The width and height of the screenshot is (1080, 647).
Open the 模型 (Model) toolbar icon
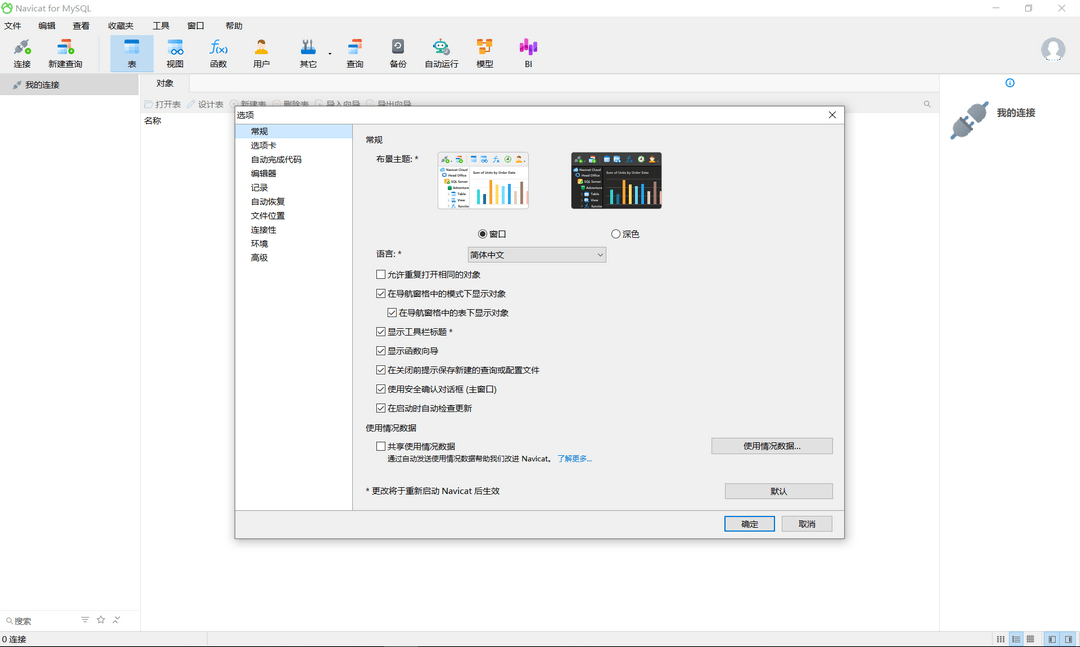pyautogui.click(x=484, y=52)
